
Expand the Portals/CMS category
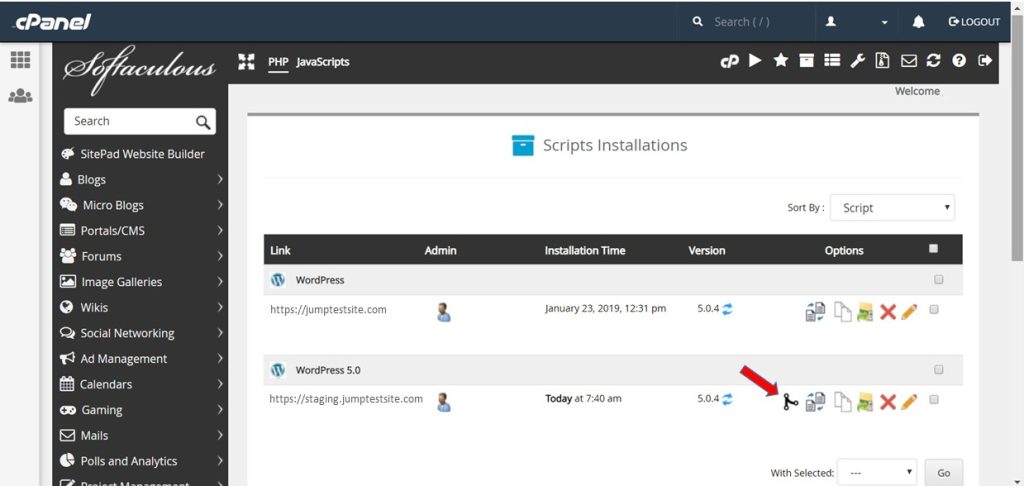(141, 231)
